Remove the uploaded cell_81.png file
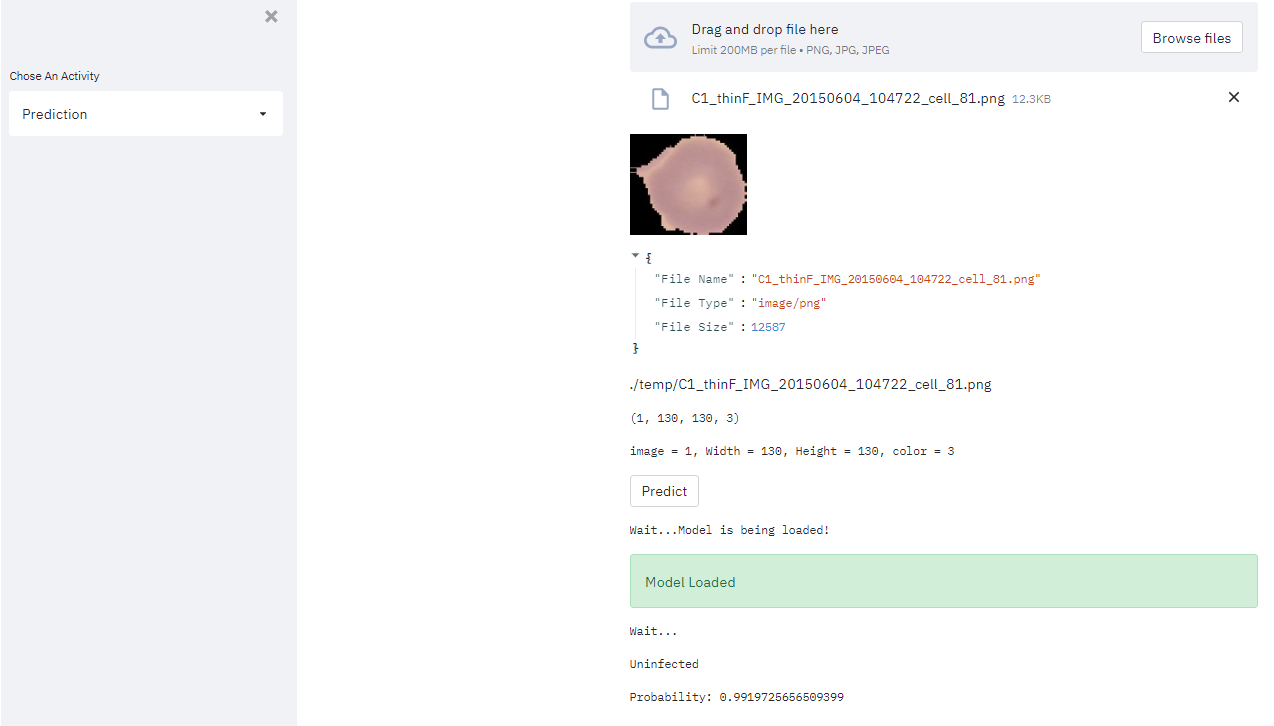This screenshot has height=726, width=1274. [x=1233, y=97]
